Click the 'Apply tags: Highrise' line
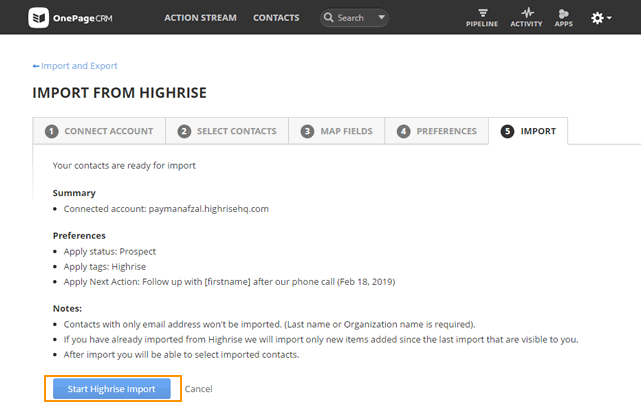 [x=105, y=267]
